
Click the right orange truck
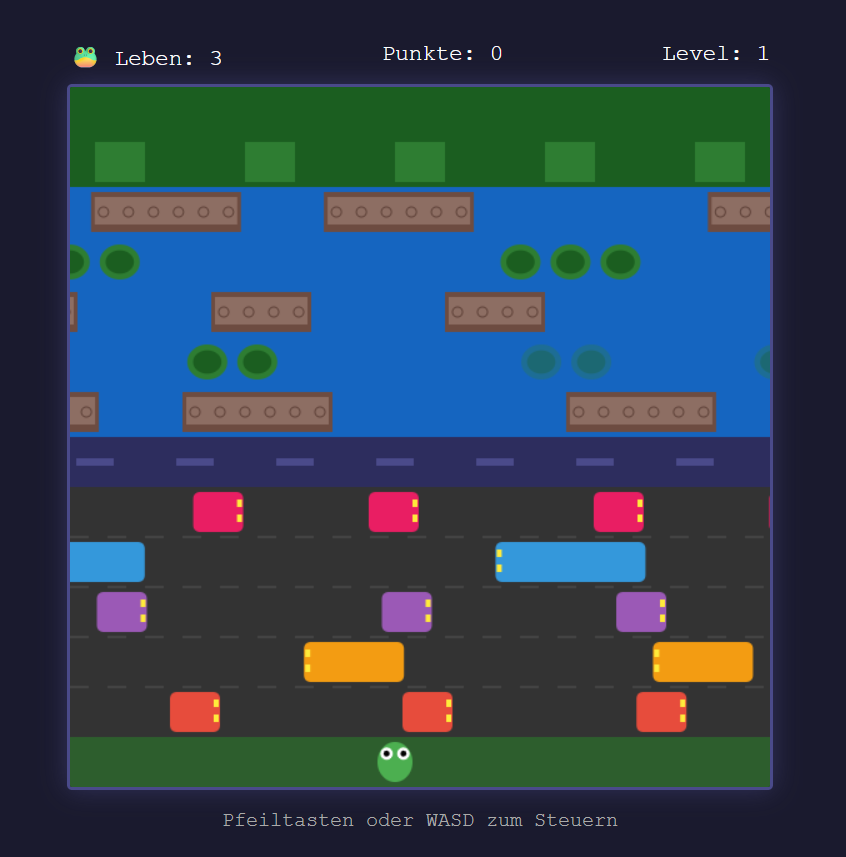[x=703, y=662]
